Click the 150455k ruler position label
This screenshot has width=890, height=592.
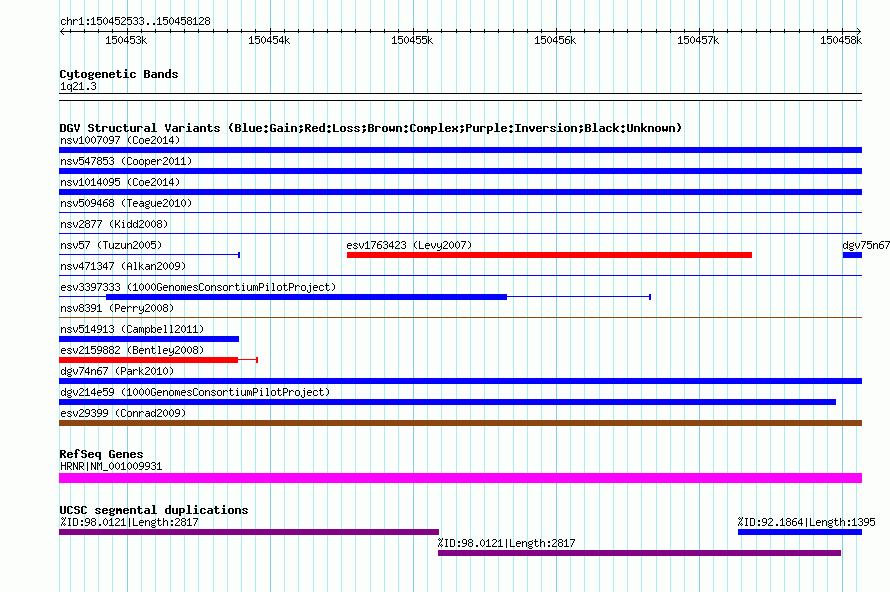412,40
